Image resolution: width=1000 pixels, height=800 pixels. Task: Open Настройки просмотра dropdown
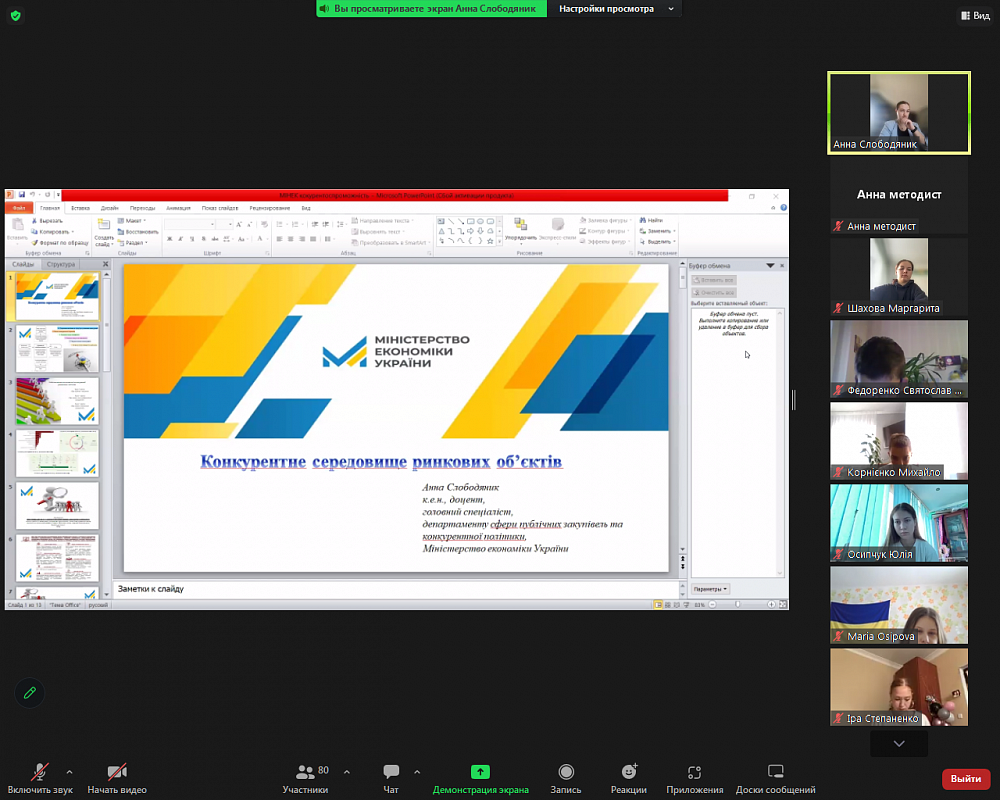point(615,9)
